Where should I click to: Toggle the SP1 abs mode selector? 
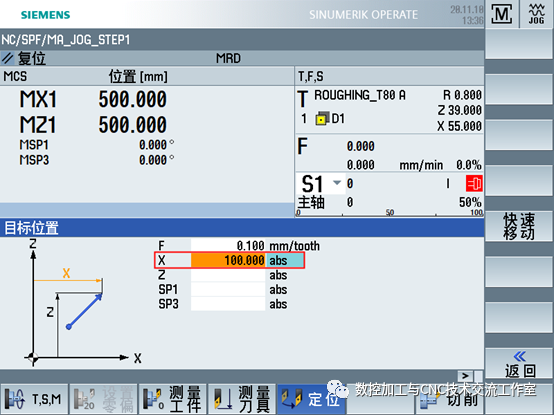(278, 290)
